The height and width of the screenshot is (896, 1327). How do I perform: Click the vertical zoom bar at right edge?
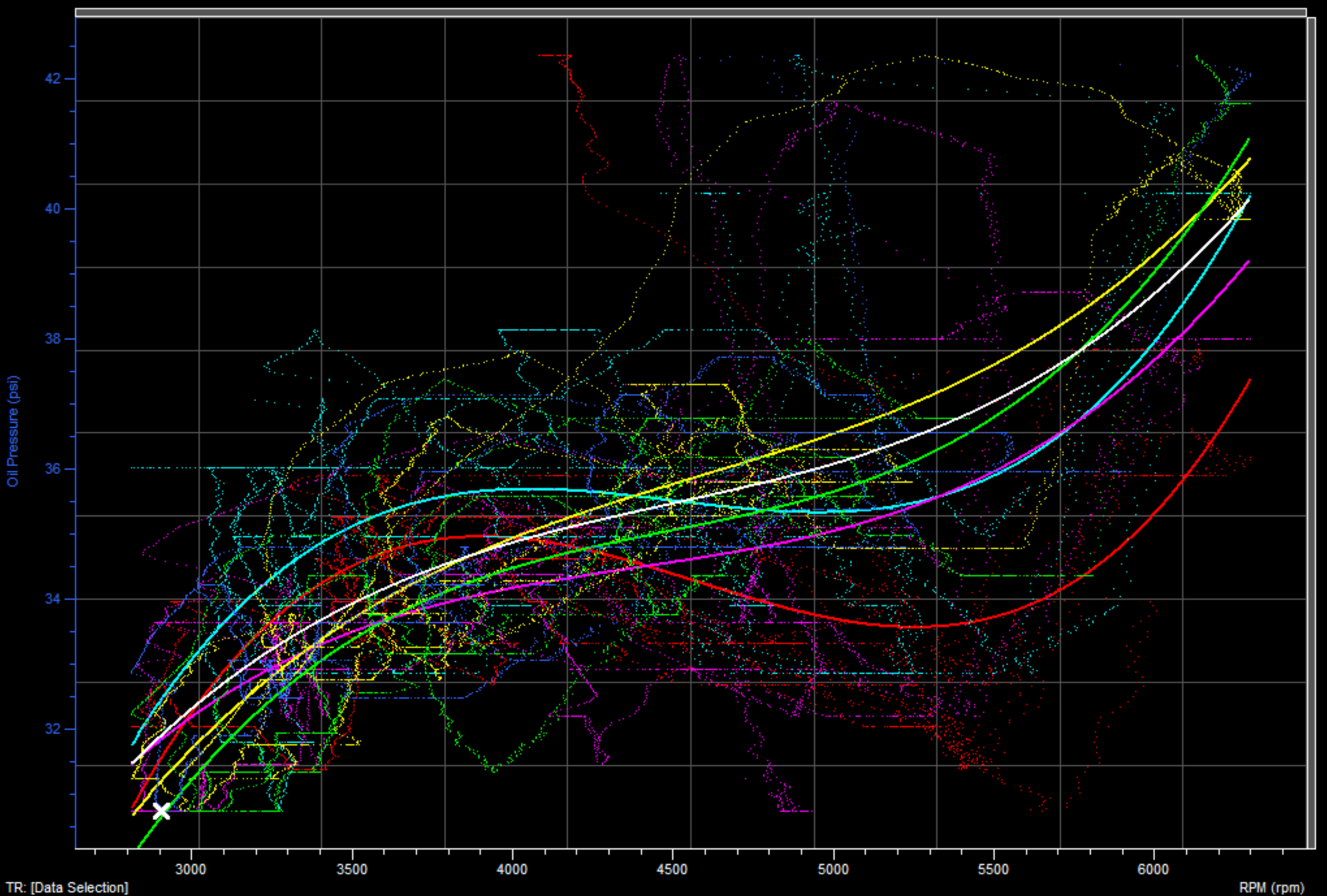point(1310,432)
